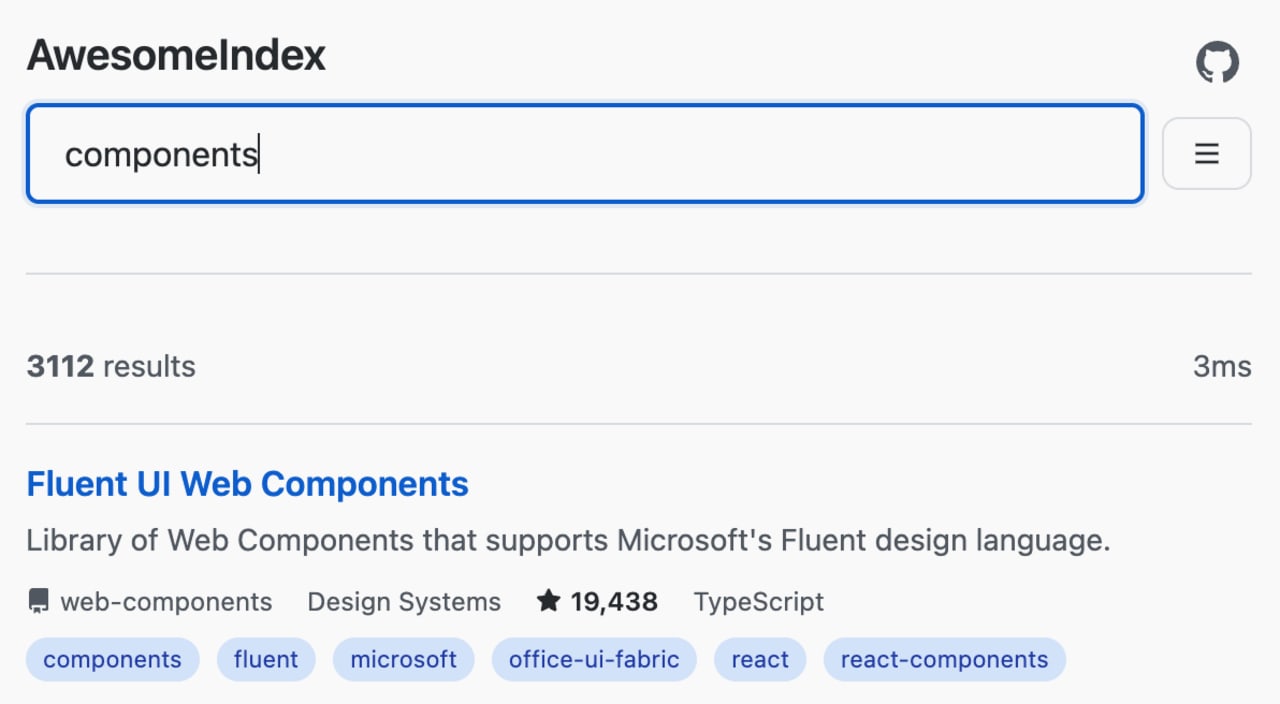Go to the AwesomeIndex home title
Image resolution: width=1280 pixels, height=704 pixels.
176,55
